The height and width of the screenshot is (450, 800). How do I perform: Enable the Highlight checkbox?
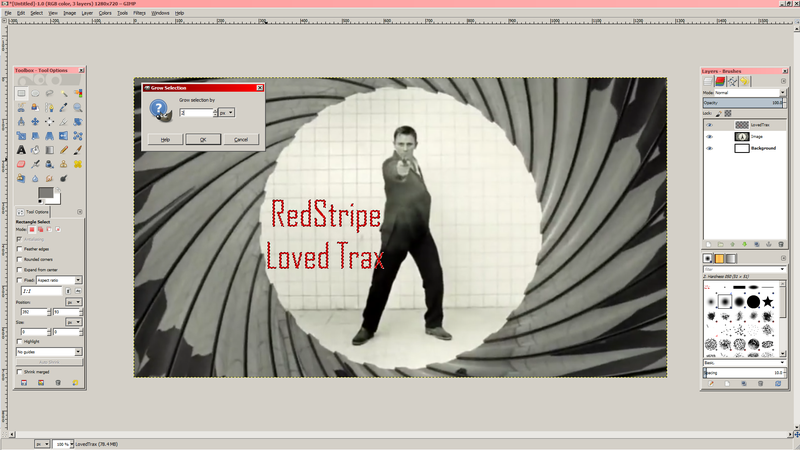pyautogui.click(x=19, y=341)
